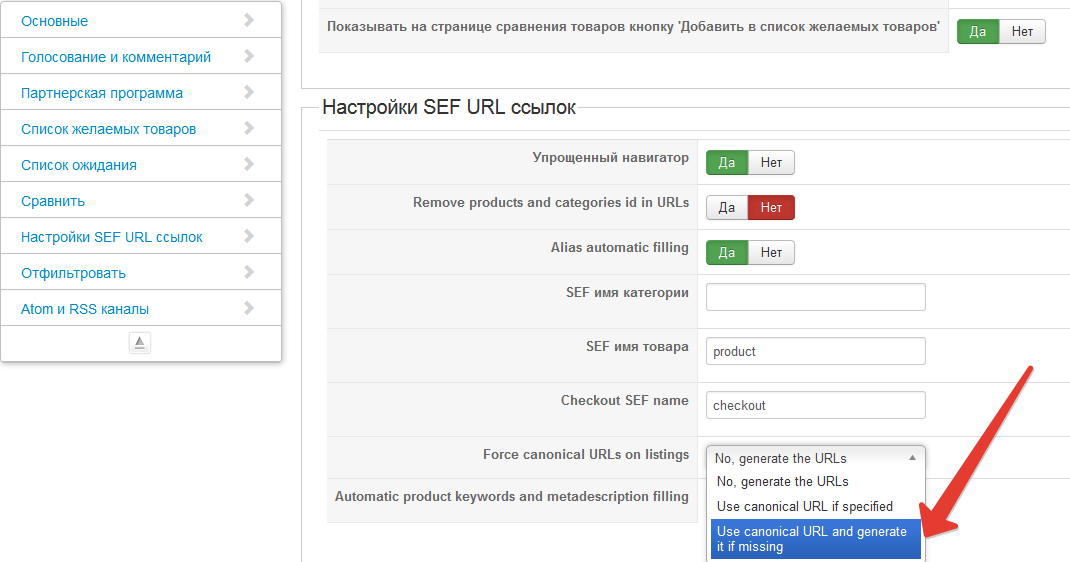Turn off Alias automatic filling (Нет)

pyautogui.click(x=771, y=252)
